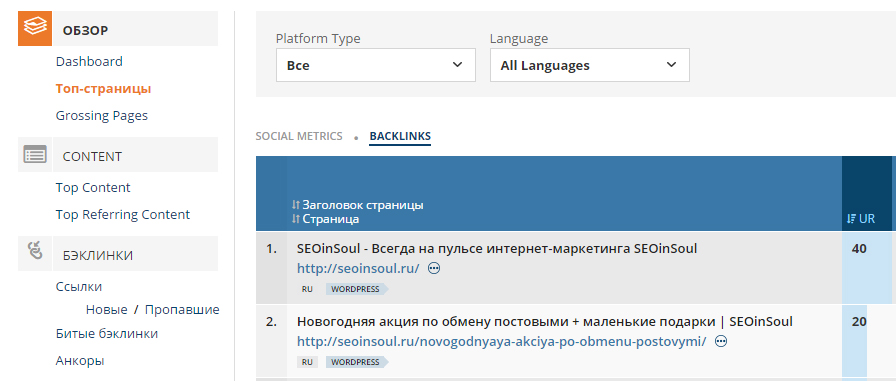Click row number 1.

coord(271,248)
